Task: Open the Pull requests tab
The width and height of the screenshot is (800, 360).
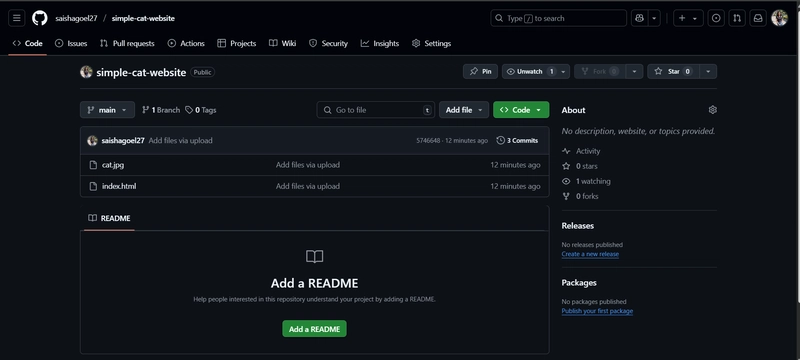Action: click(127, 43)
